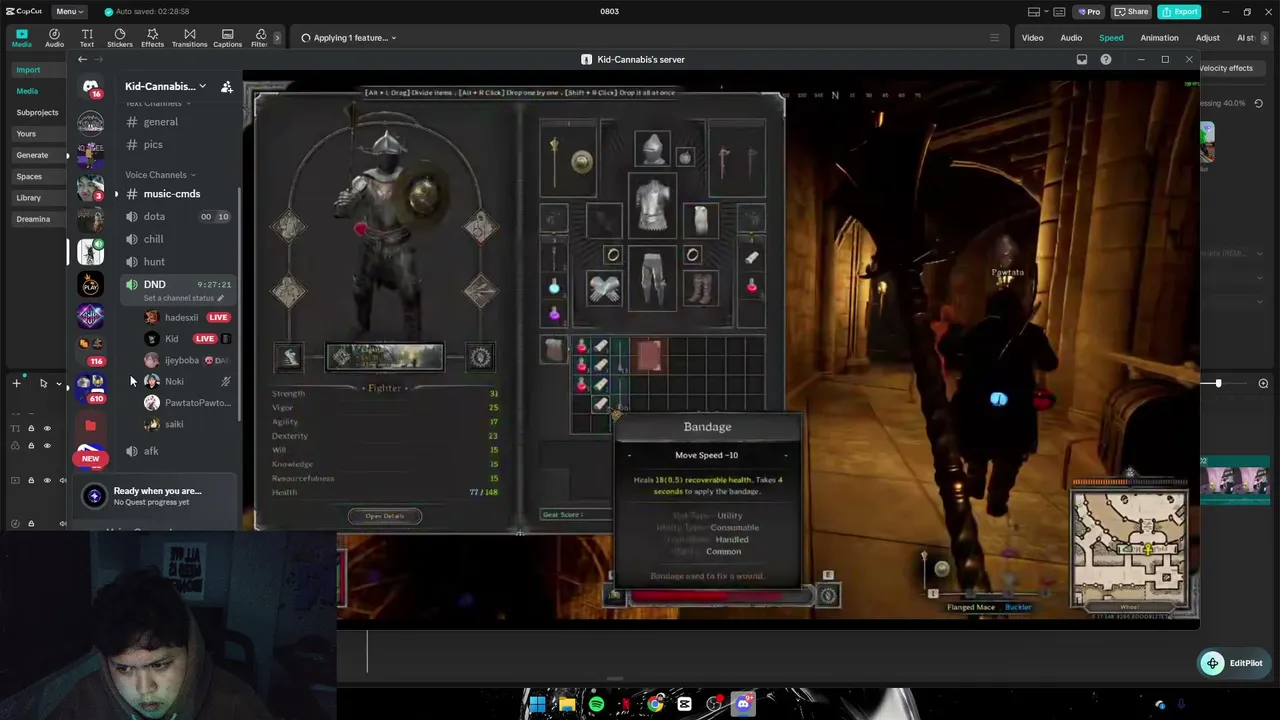The height and width of the screenshot is (720, 1280).
Task: Open the red folder server icon in Discord
Action: tap(91, 426)
